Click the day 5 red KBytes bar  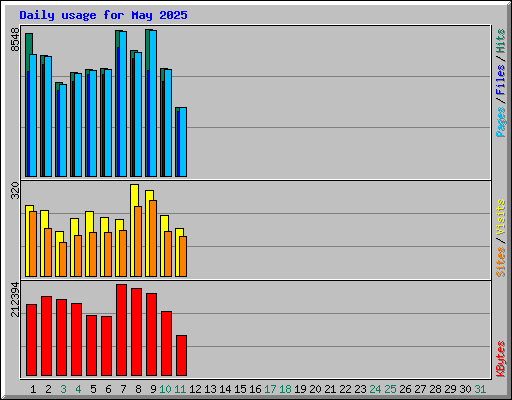92,346
